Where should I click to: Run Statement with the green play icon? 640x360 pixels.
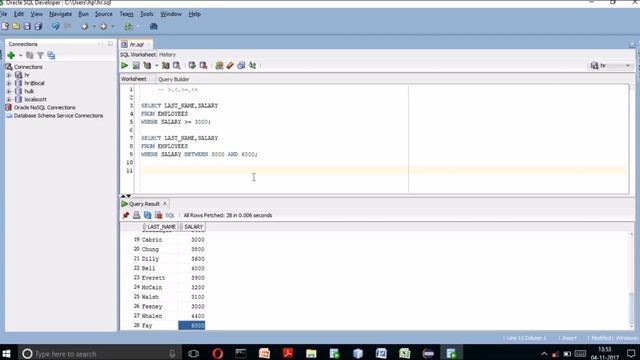(124, 66)
